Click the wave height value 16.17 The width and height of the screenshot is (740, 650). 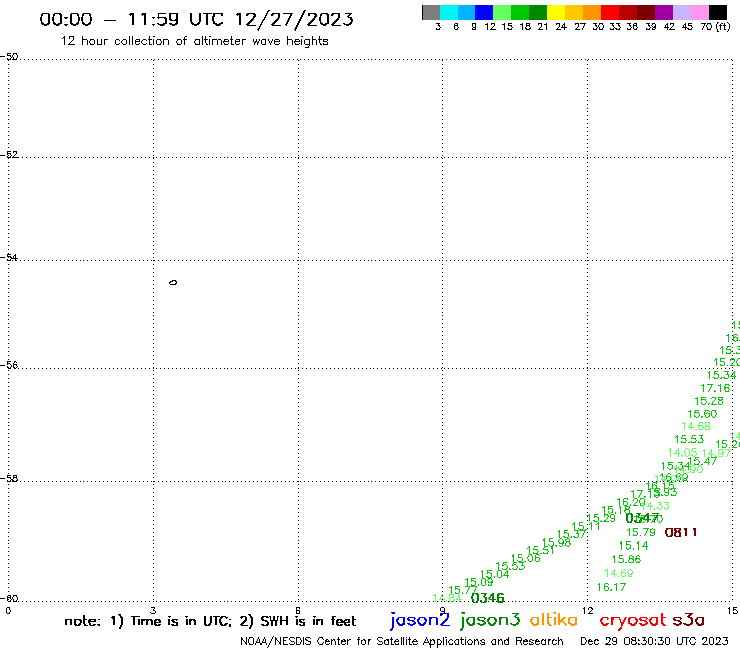pyautogui.click(x=611, y=587)
